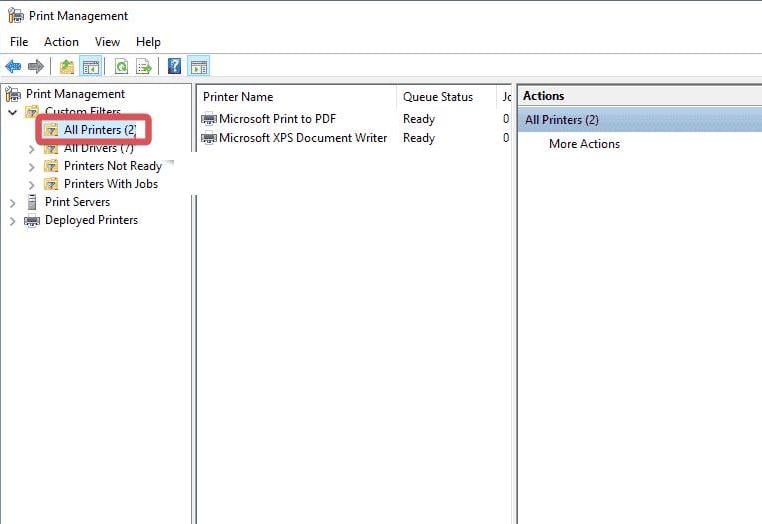
Task: Click the Microsoft Print to PDF printer icon
Action: click(x=209, y=119)
